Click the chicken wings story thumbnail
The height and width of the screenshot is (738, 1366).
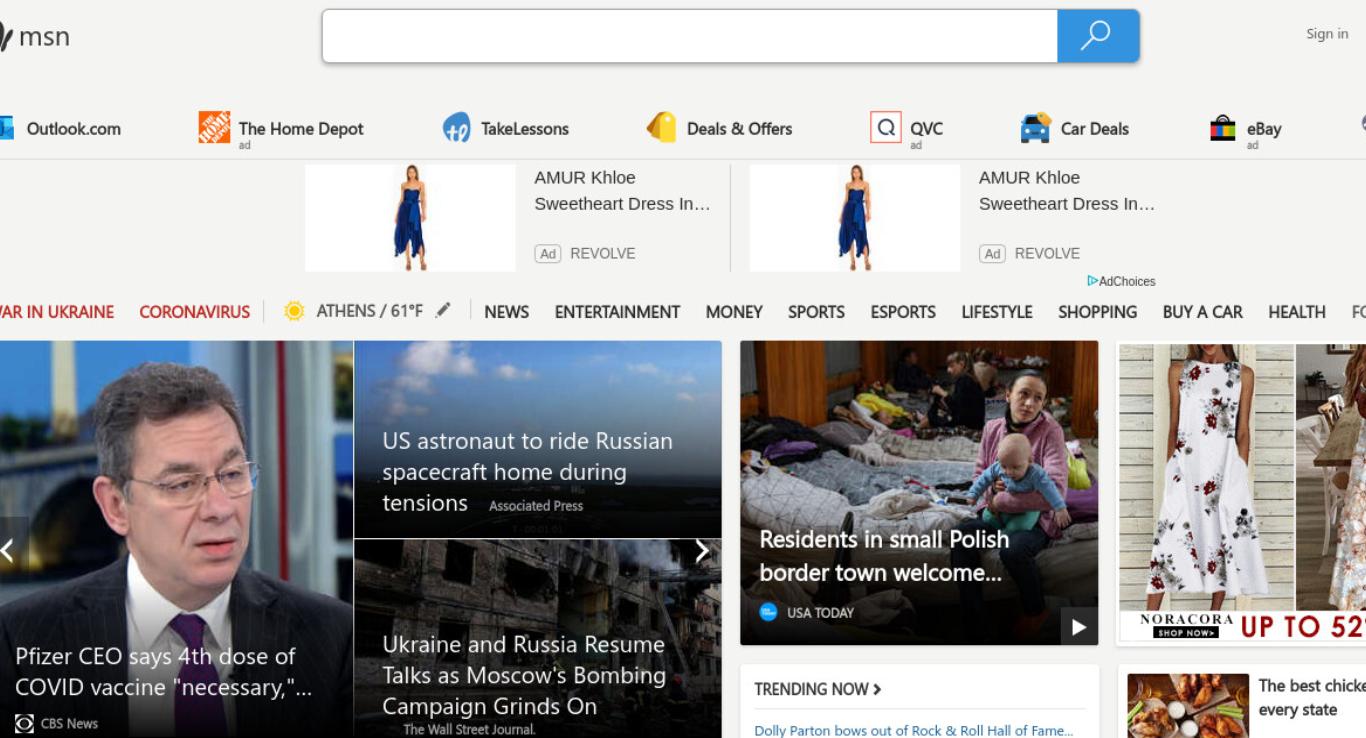click(x=1188, y=706)
